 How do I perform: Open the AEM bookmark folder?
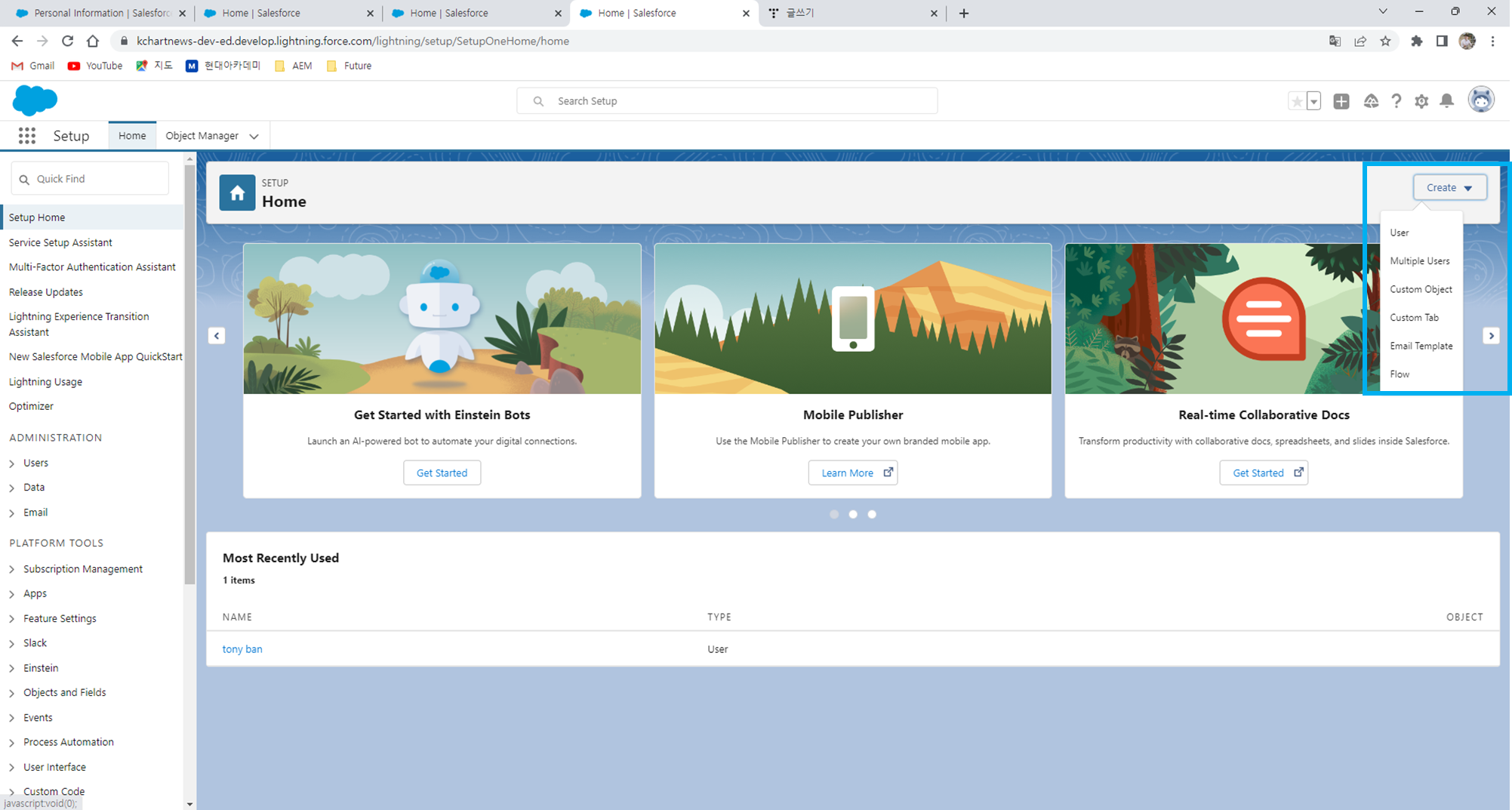pos(294,66)
